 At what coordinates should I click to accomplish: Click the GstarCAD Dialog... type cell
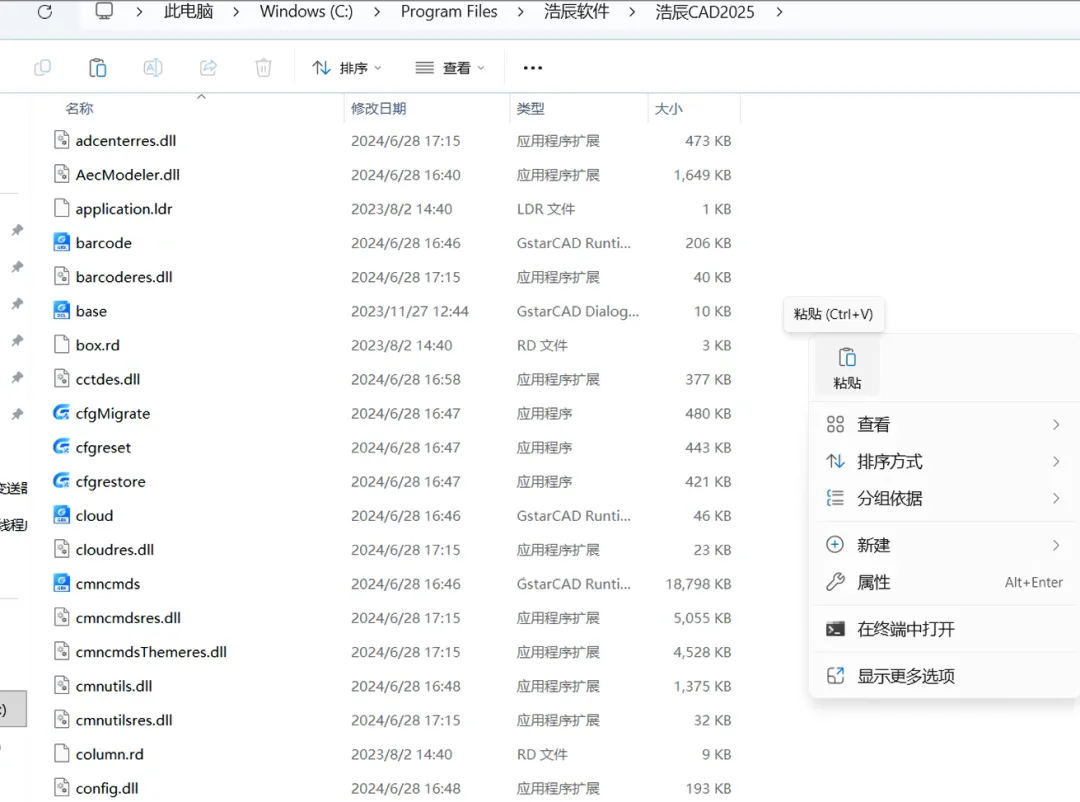(578, 311)
